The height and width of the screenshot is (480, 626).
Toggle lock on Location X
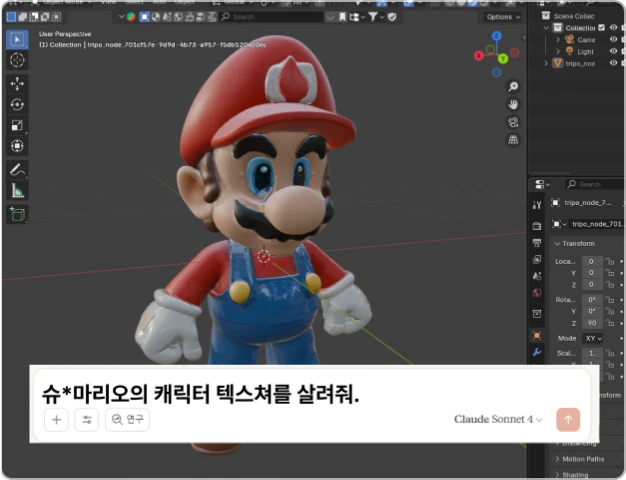[x=610, y=262]
